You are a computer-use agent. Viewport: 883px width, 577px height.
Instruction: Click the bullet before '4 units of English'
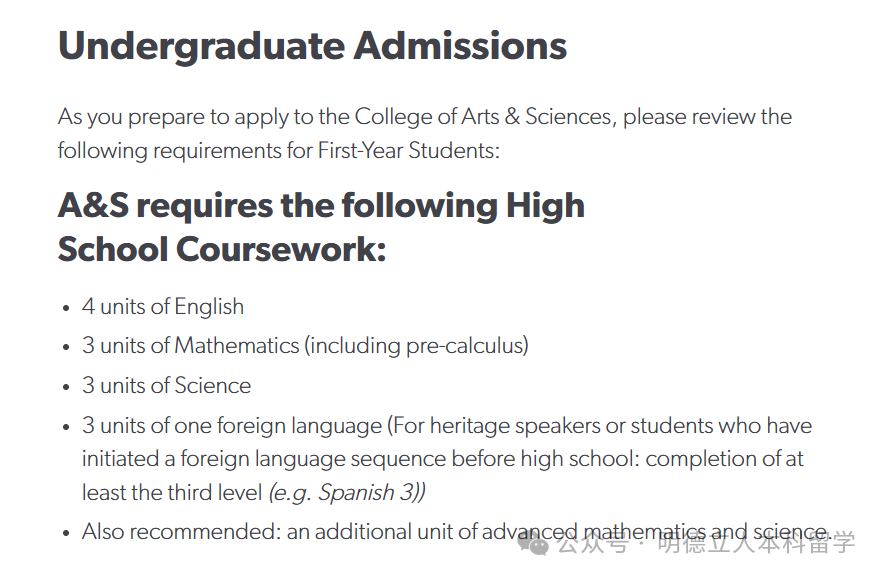tap(66, 308)
